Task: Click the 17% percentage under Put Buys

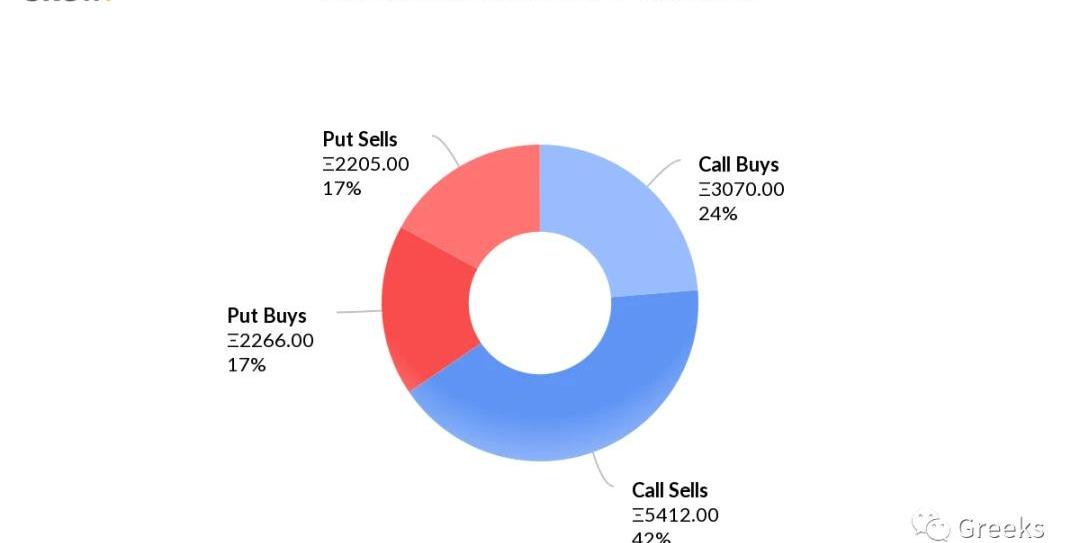Action: (246, 365)
